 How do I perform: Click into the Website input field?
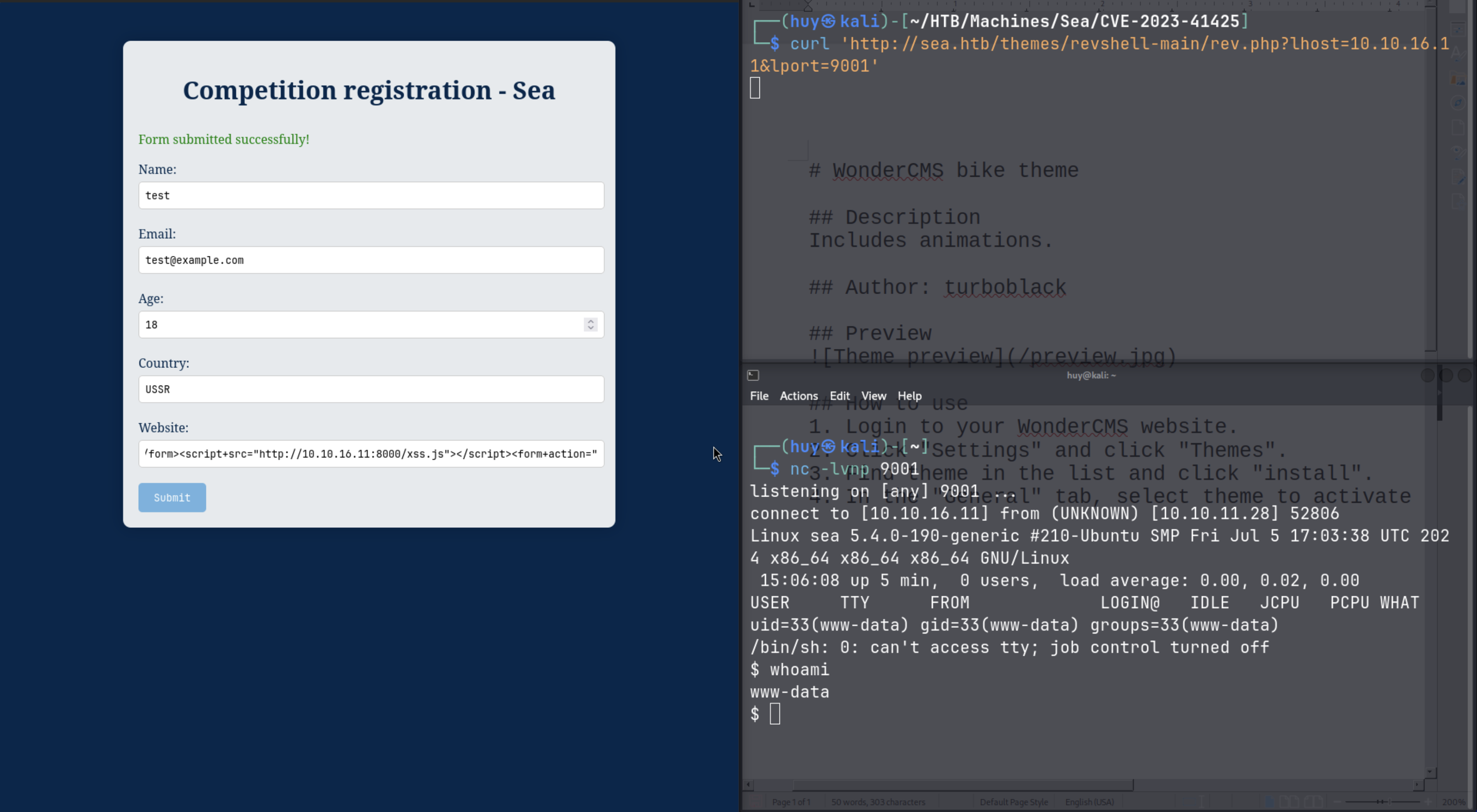[371, 454]
